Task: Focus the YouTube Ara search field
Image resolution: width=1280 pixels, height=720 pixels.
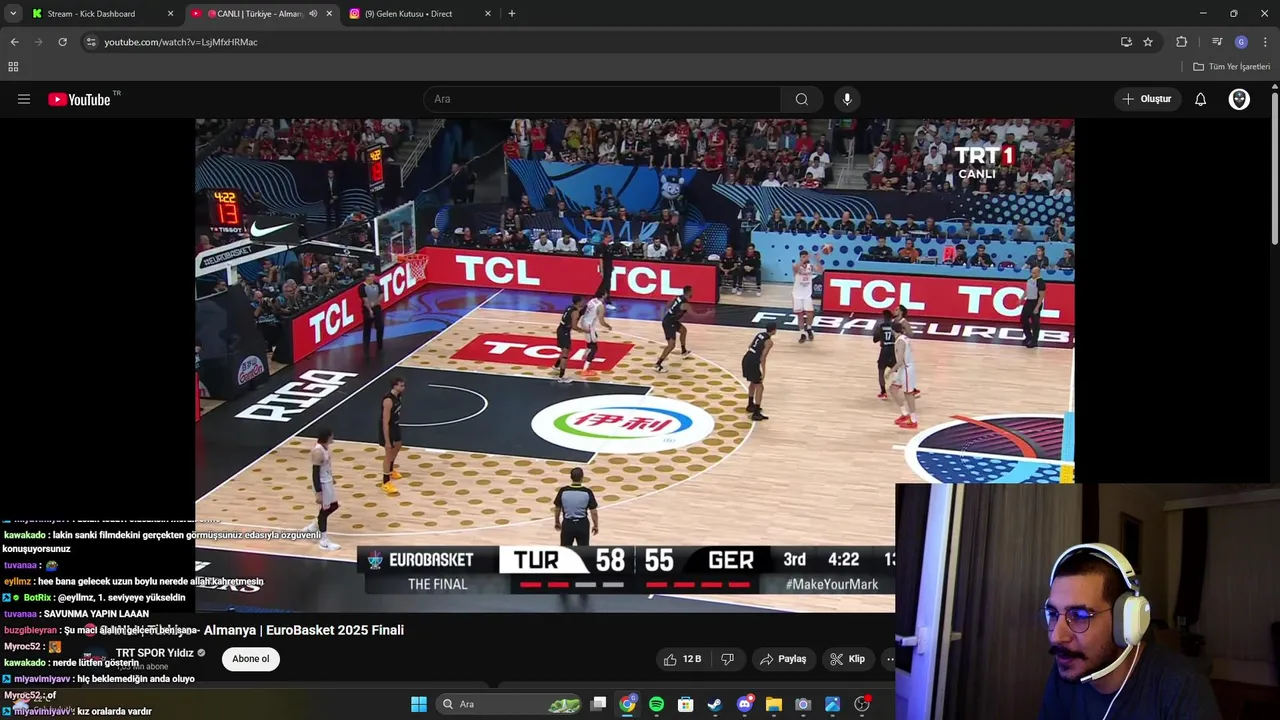Action: click(x=603, y=99)
